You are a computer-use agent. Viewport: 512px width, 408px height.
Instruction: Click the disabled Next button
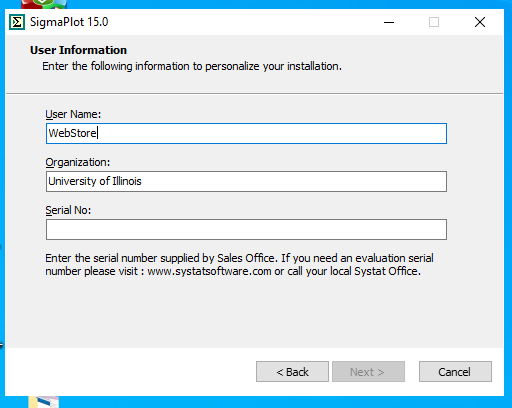pos(368,372)
